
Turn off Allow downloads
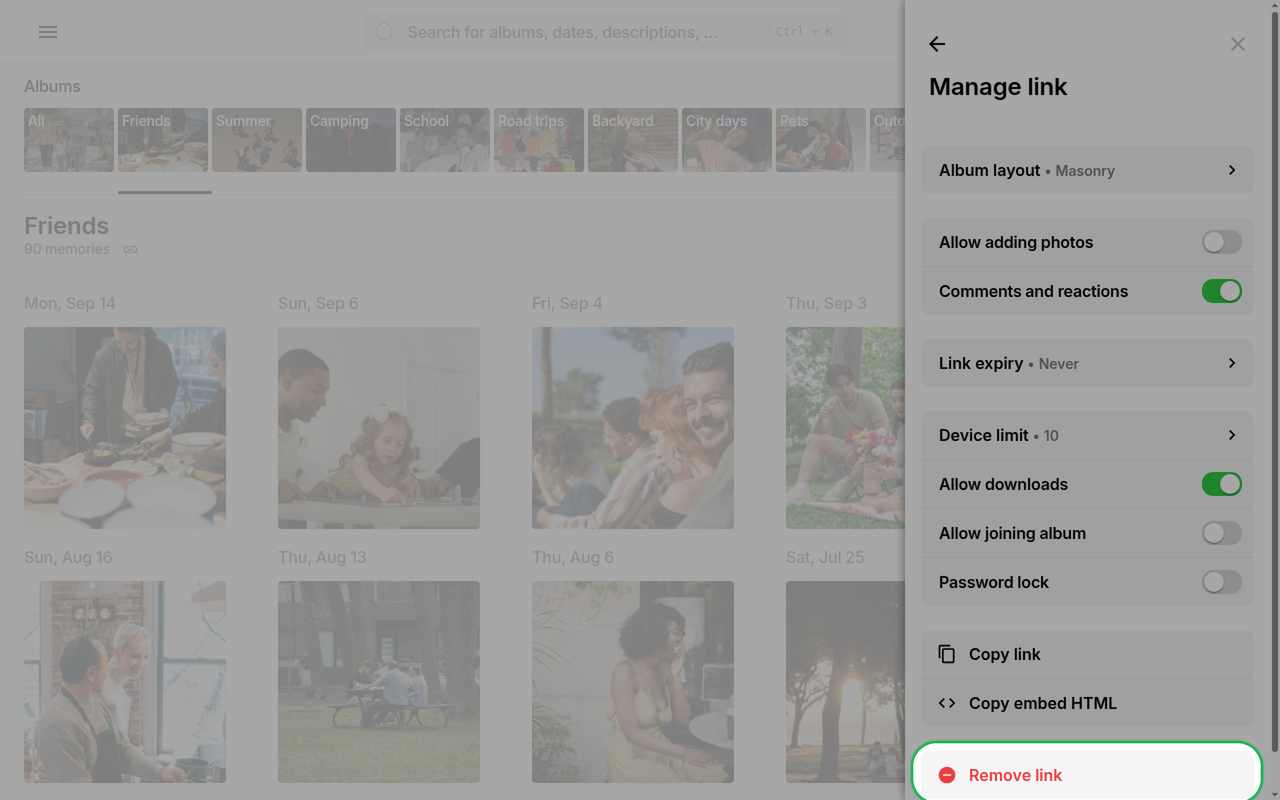pyautogui.click(x=1222, y=484)
